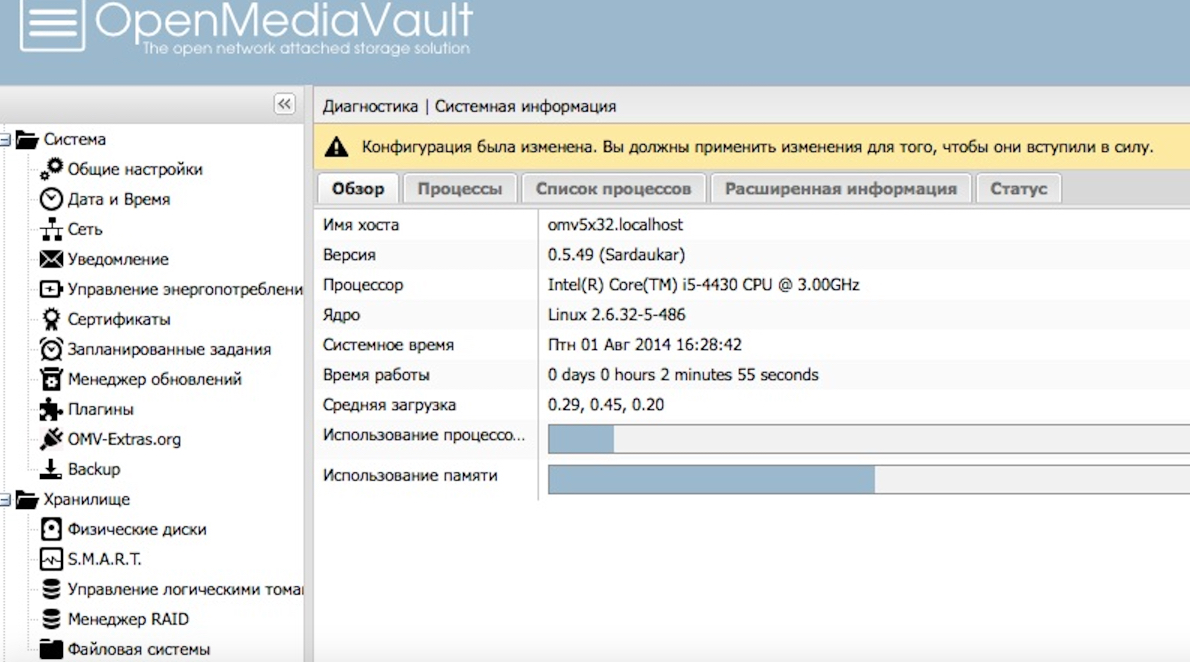Open Общие настройки gears icon

[52, 169]
